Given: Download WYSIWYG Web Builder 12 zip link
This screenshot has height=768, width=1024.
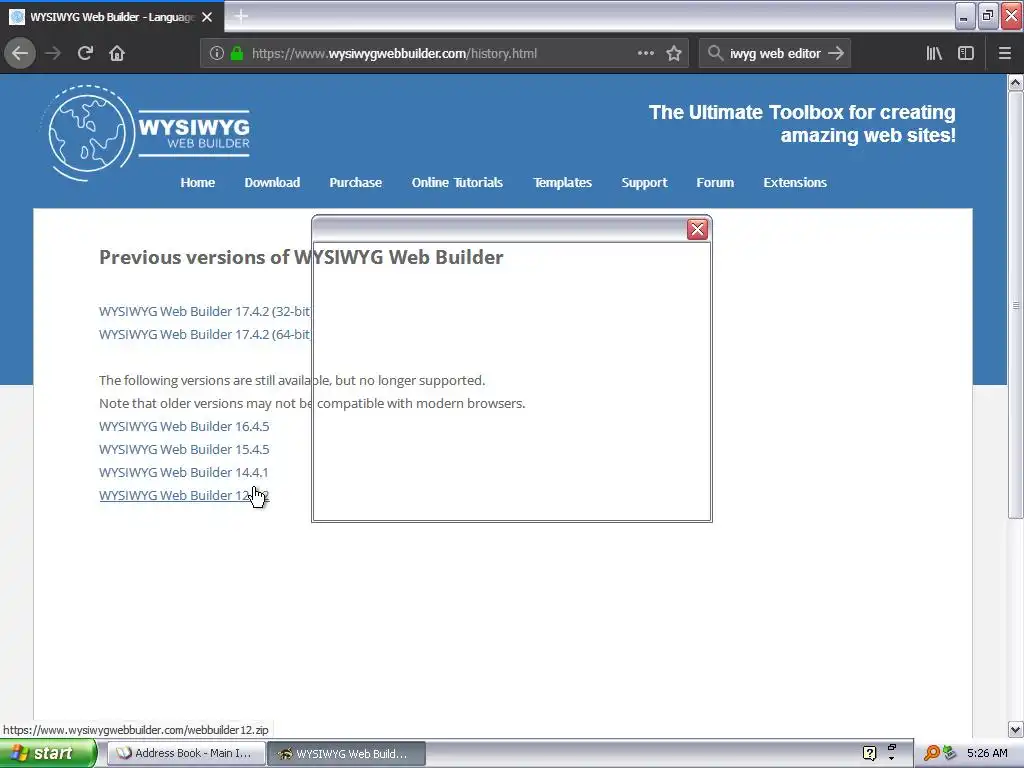Looking at the screenshot, I should pos(184,496).
